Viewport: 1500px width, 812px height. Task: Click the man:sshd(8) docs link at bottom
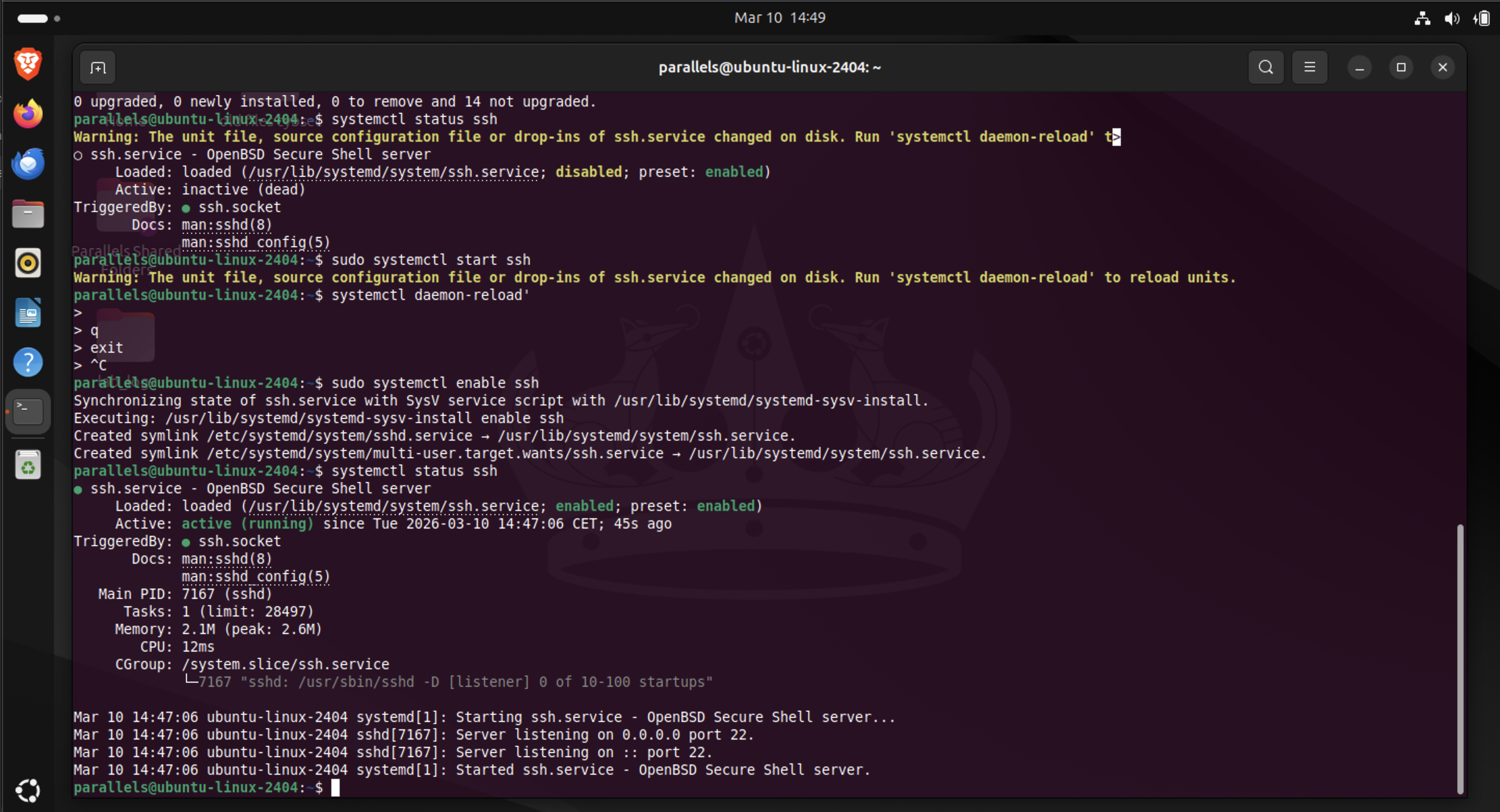[x=227, y=559]
